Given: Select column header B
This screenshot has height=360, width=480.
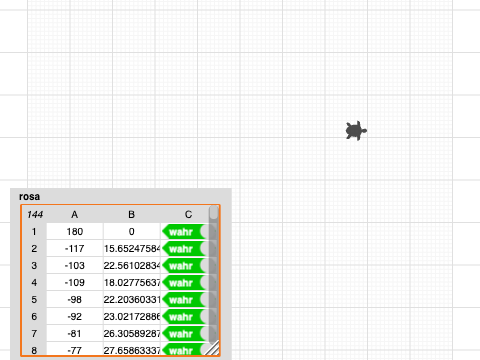Looking at the screenshot, I should coord(132,214).
